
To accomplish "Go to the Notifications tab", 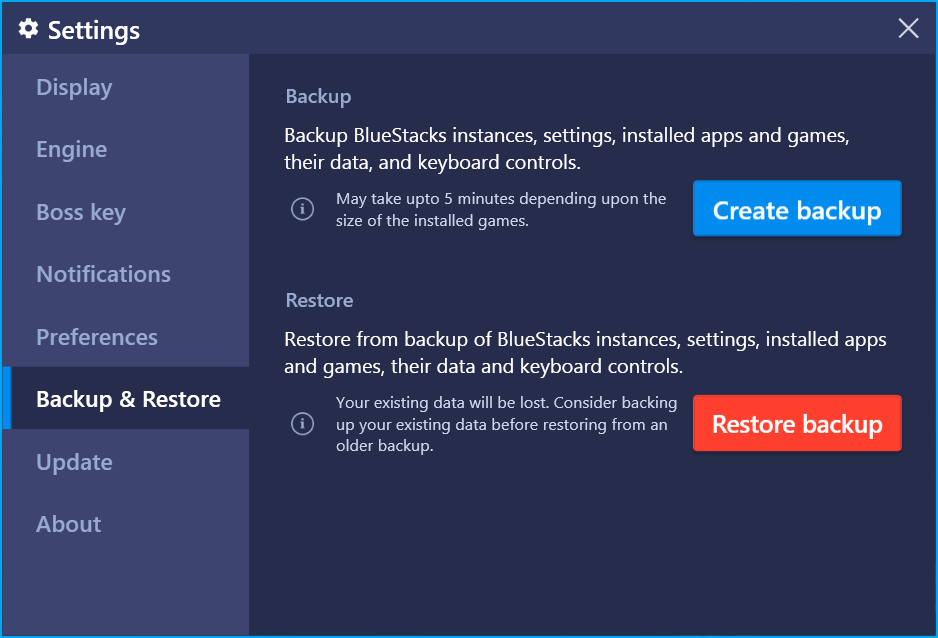I will [126, 274].
